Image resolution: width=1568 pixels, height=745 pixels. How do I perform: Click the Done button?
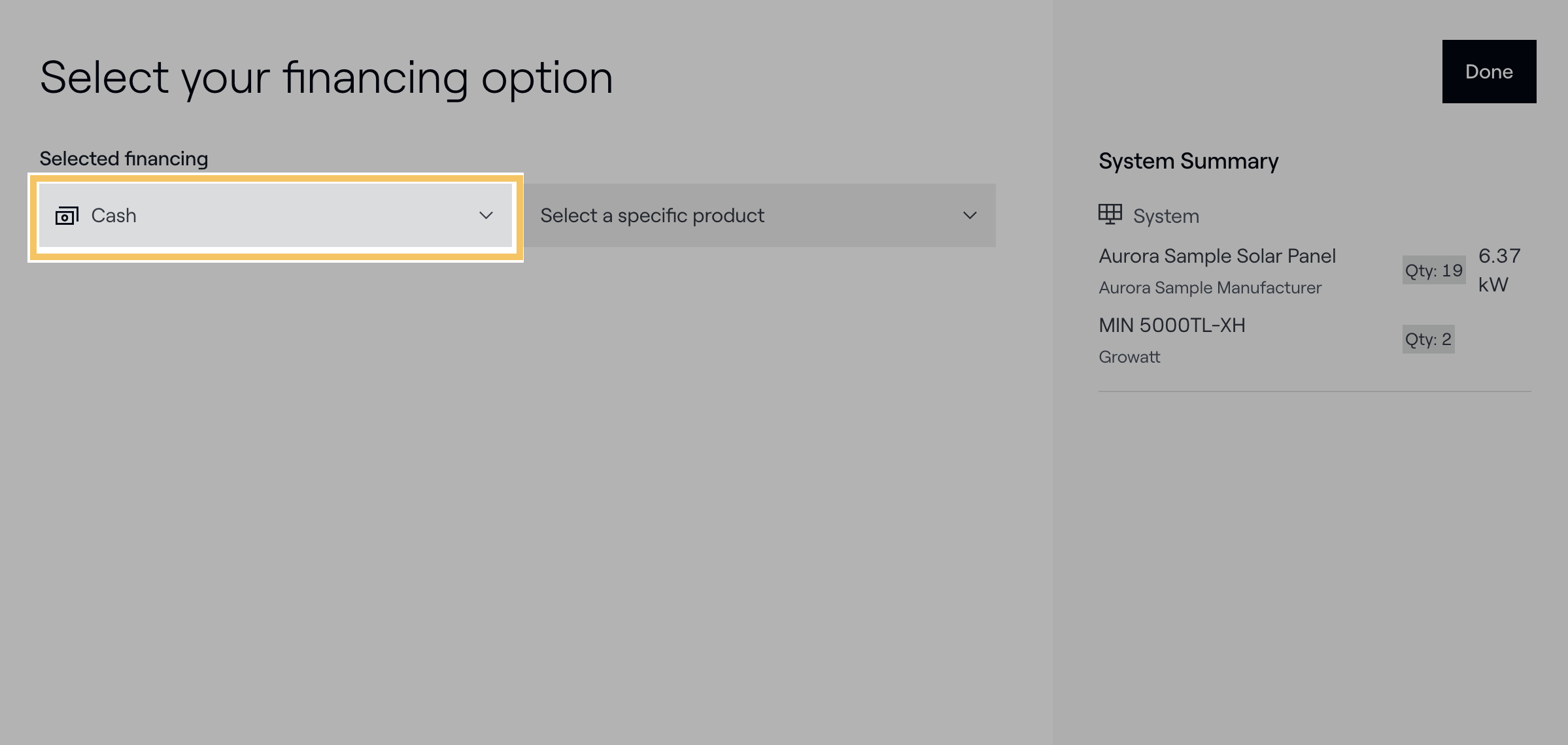pos(1488,71)
